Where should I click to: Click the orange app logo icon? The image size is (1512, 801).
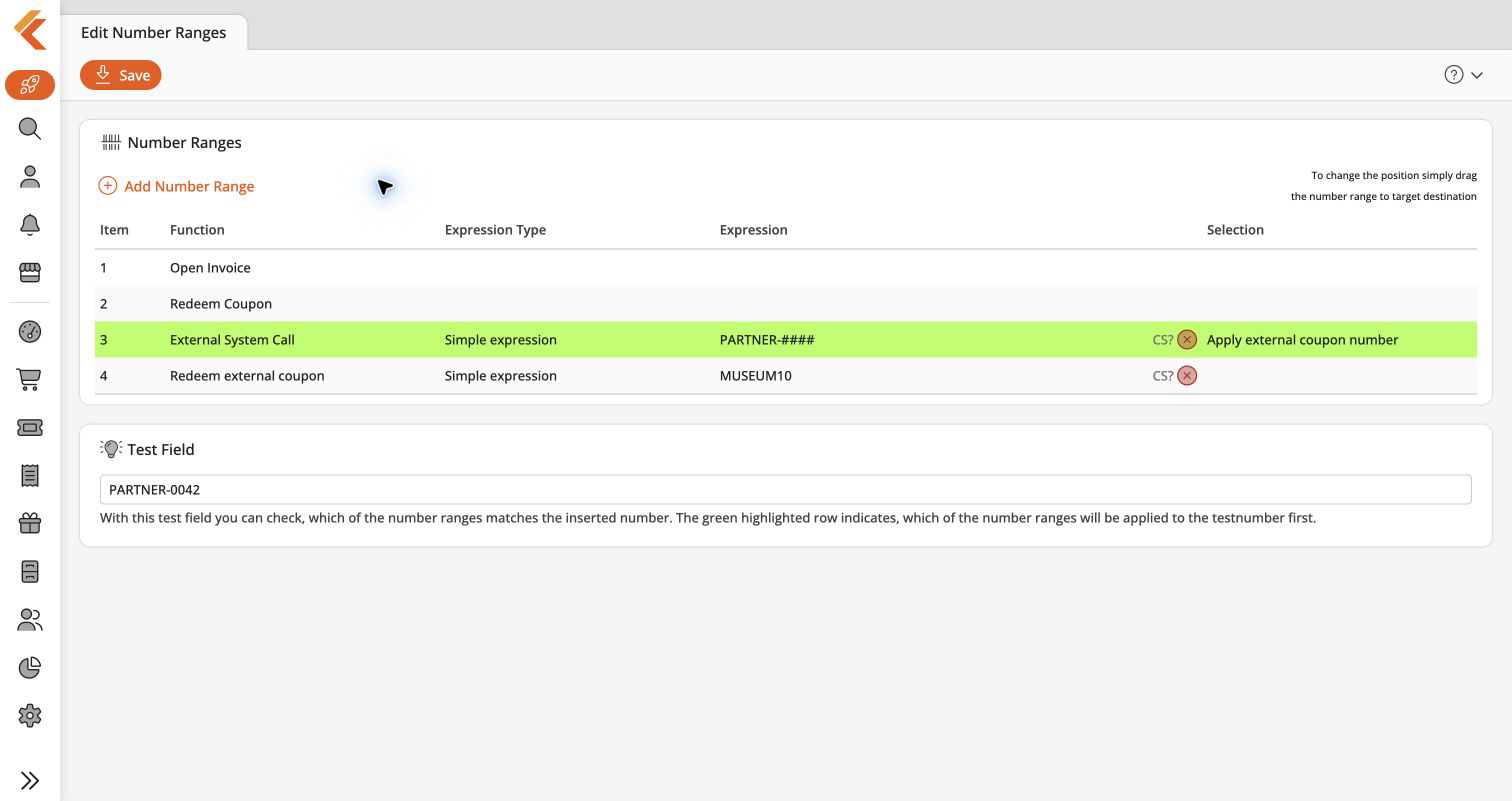tap(30, 30)
